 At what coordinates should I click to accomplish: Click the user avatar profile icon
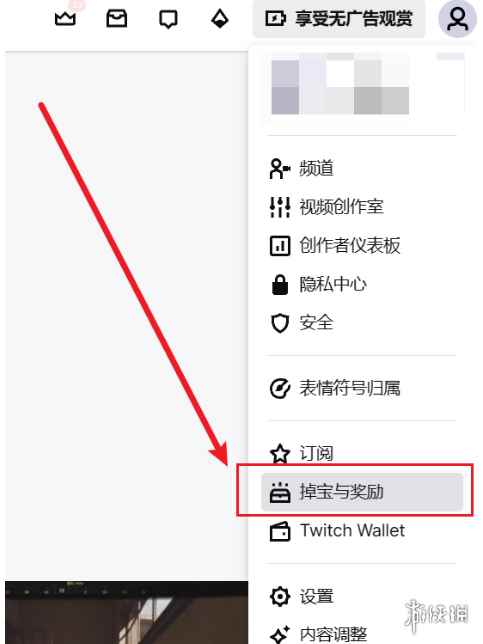click(x=458, y=19)
